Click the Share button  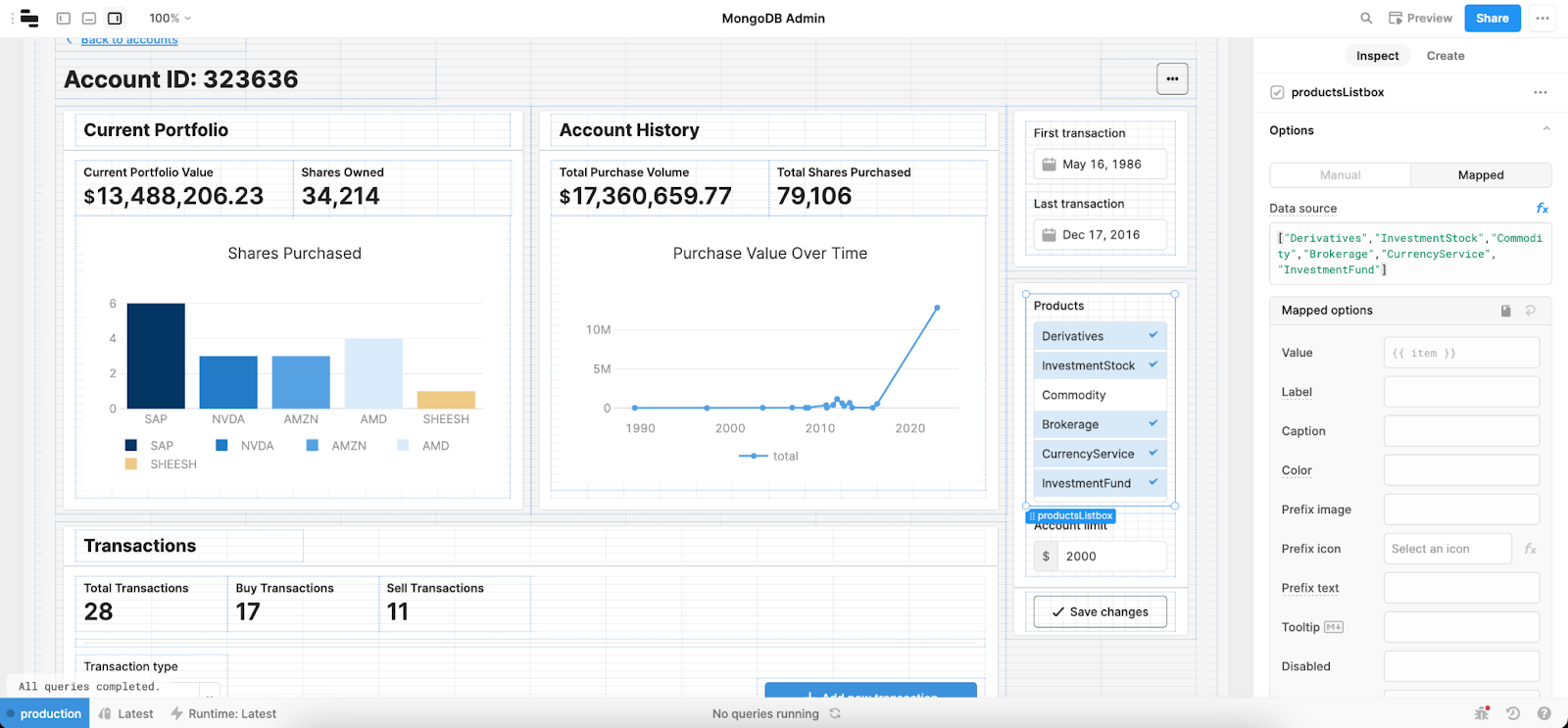(1493, 18)
